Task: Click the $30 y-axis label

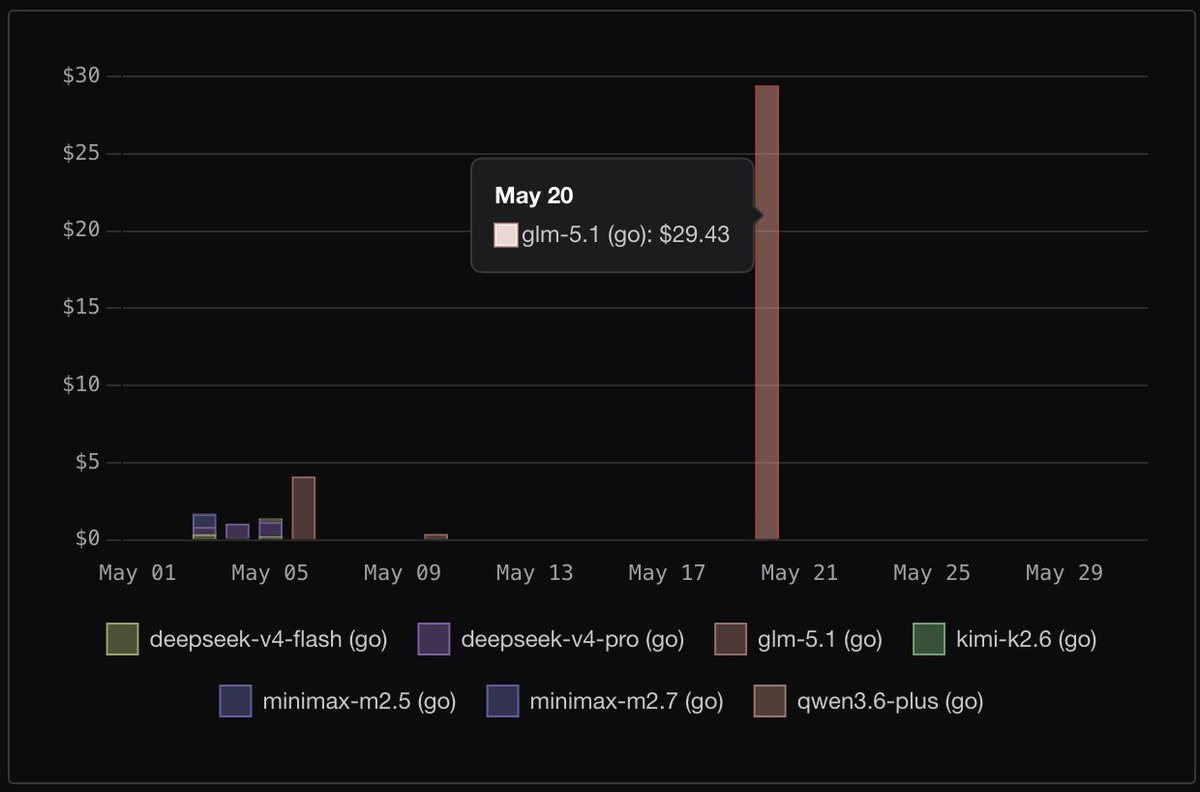Action: click(x=80, y=77)
